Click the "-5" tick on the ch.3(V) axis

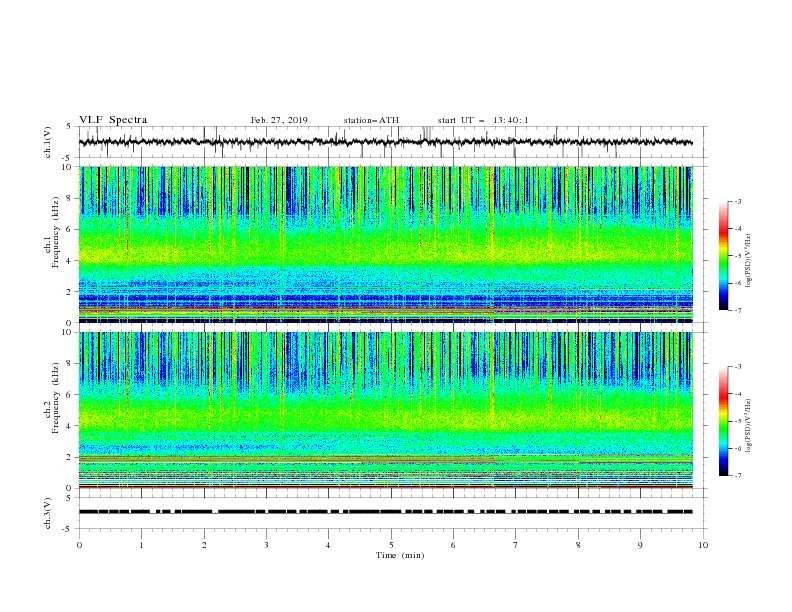point(68,529)
